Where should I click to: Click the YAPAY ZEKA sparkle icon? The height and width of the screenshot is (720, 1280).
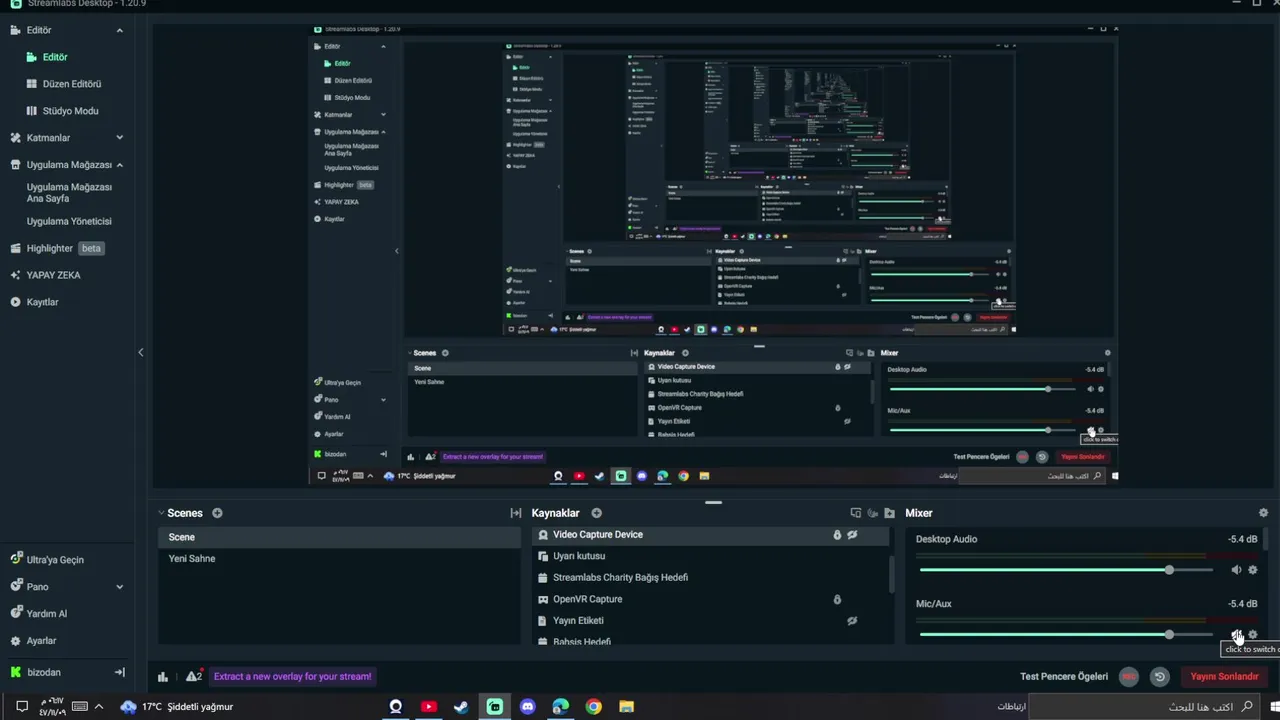click(x=15, y=275)
